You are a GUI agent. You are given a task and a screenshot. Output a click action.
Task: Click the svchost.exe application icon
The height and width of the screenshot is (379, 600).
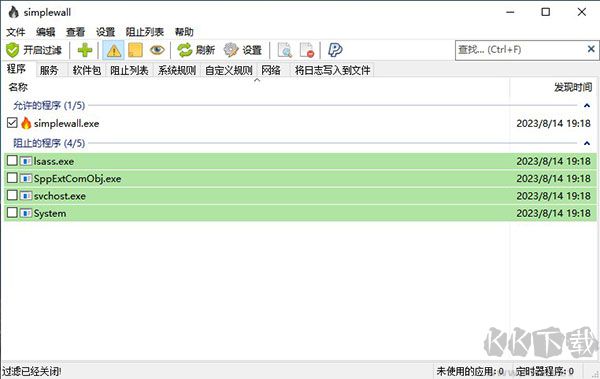coord(26,196)
